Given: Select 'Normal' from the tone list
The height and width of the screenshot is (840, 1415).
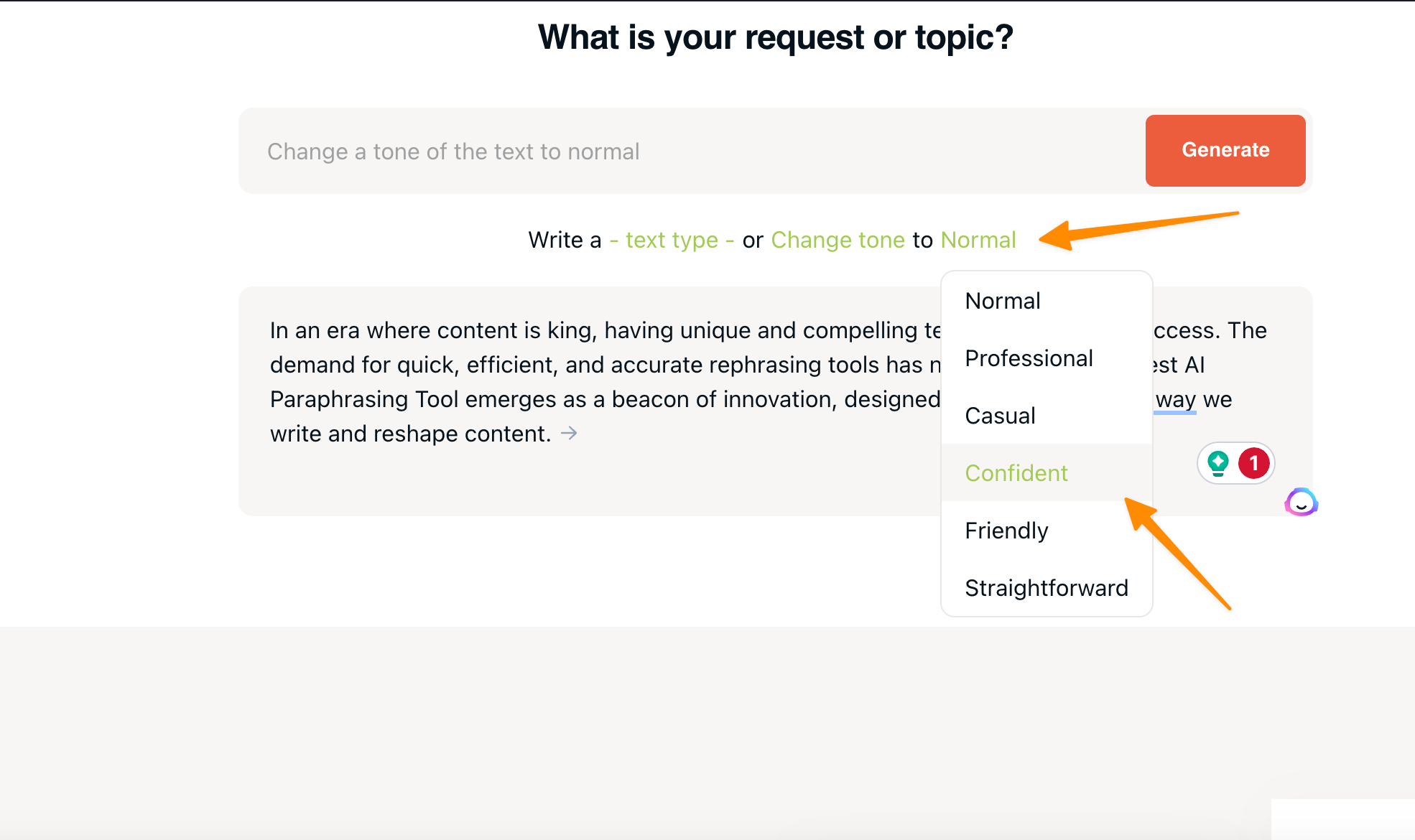Looking at the screenshot, I should tap(1003, 301).
